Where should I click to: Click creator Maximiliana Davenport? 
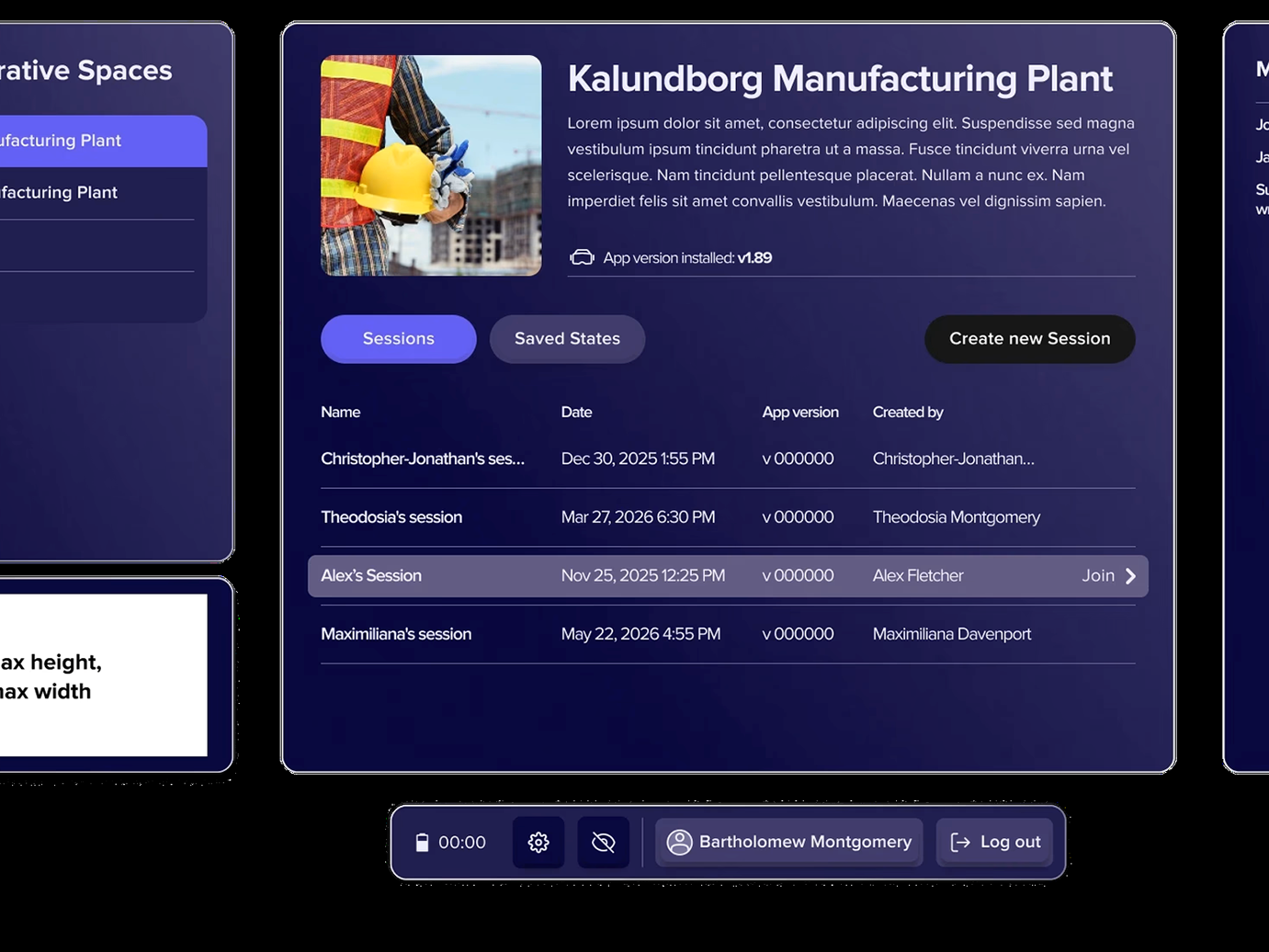(x=952, y=634)
